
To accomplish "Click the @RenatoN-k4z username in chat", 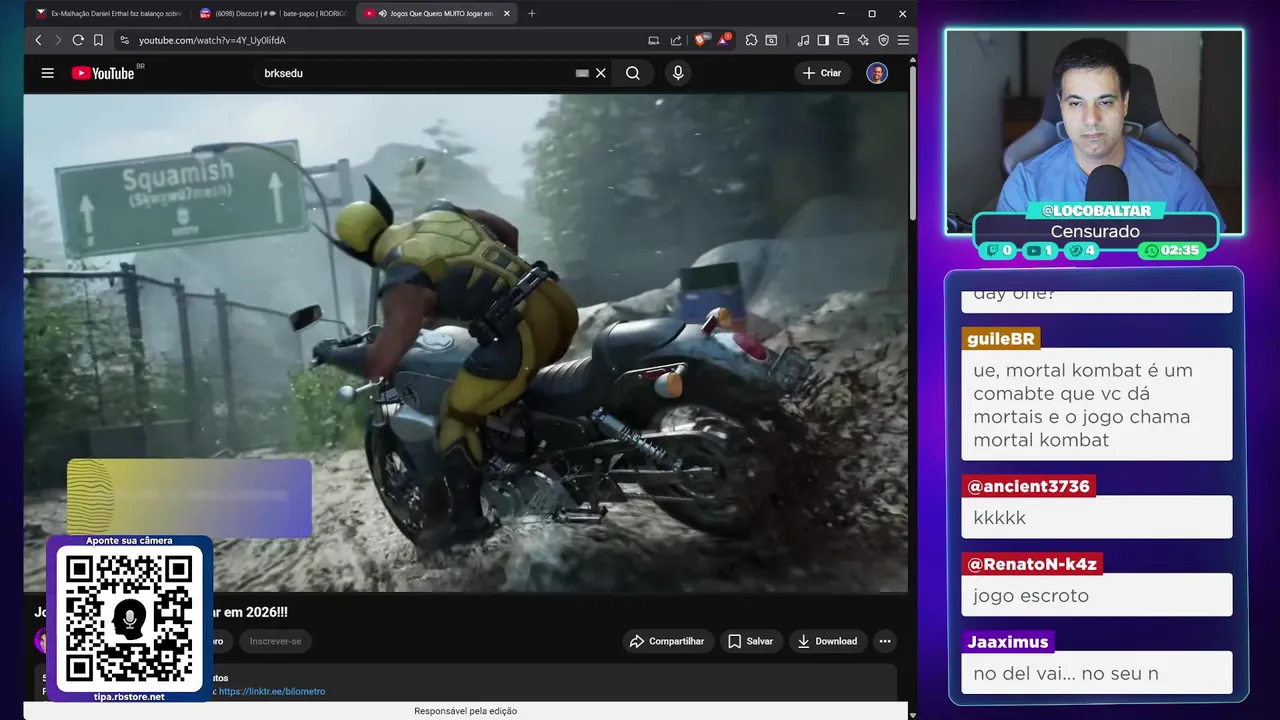I will pyautogui.click(x=1033, y=564).
